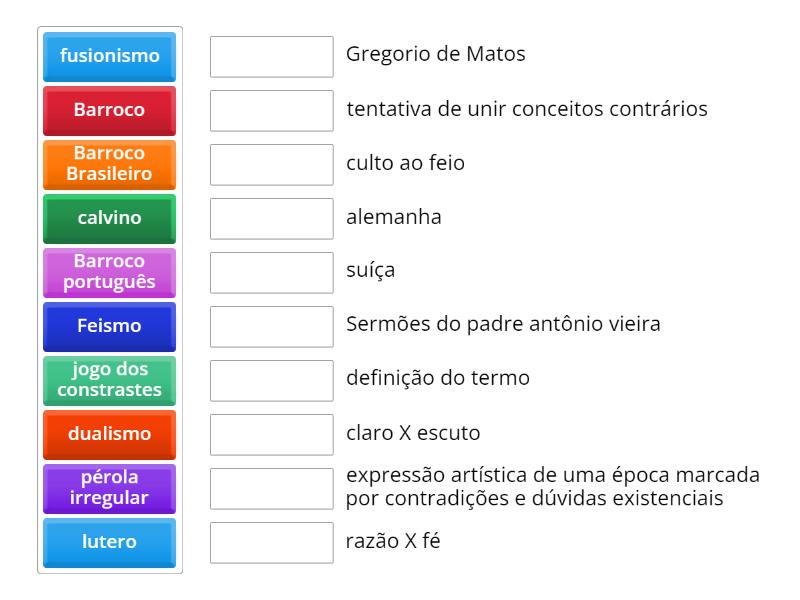Choose the drop slot beside 'alemanha'

coord(271,218)
